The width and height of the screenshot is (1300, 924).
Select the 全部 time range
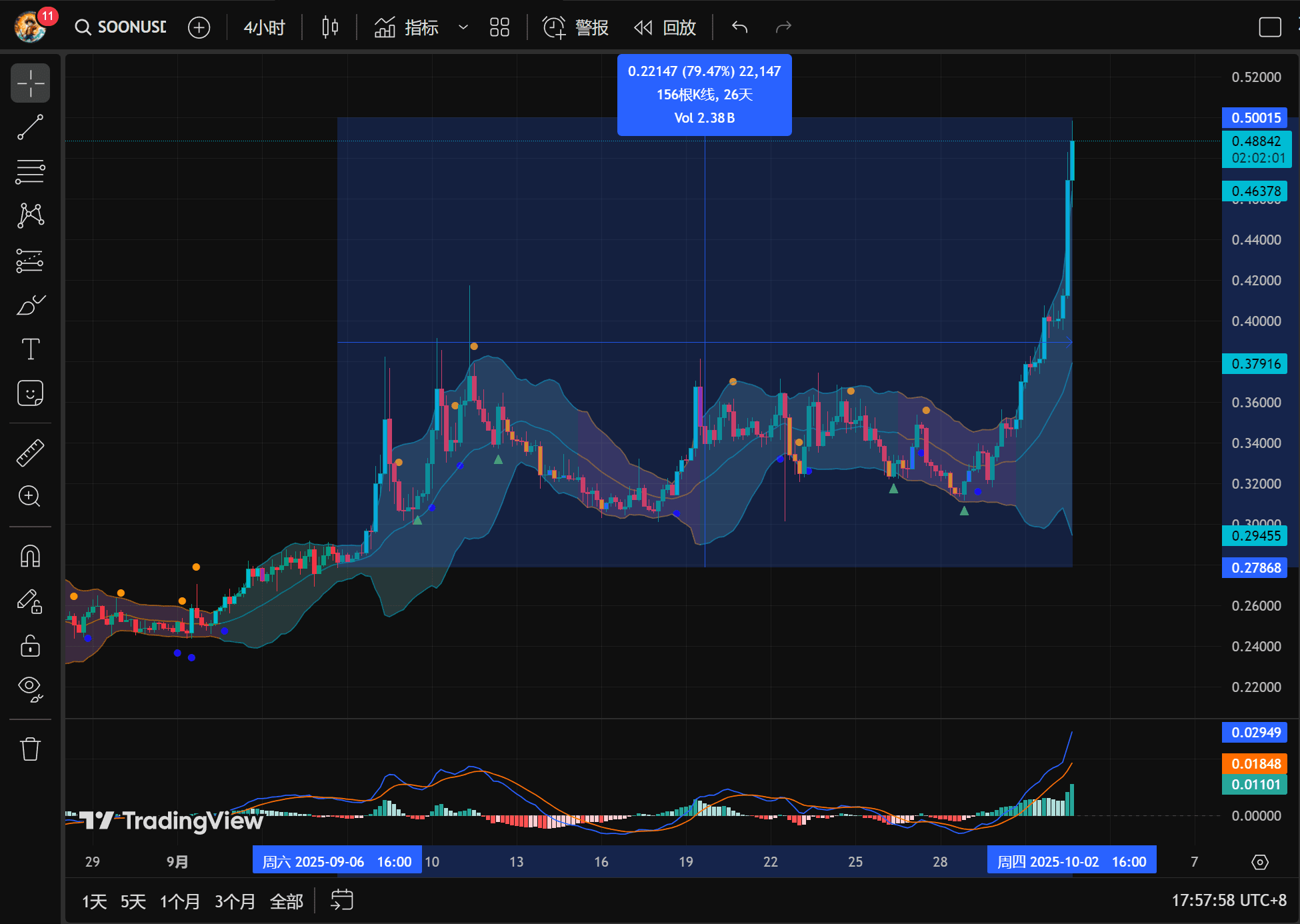click(x=286, y=901)
